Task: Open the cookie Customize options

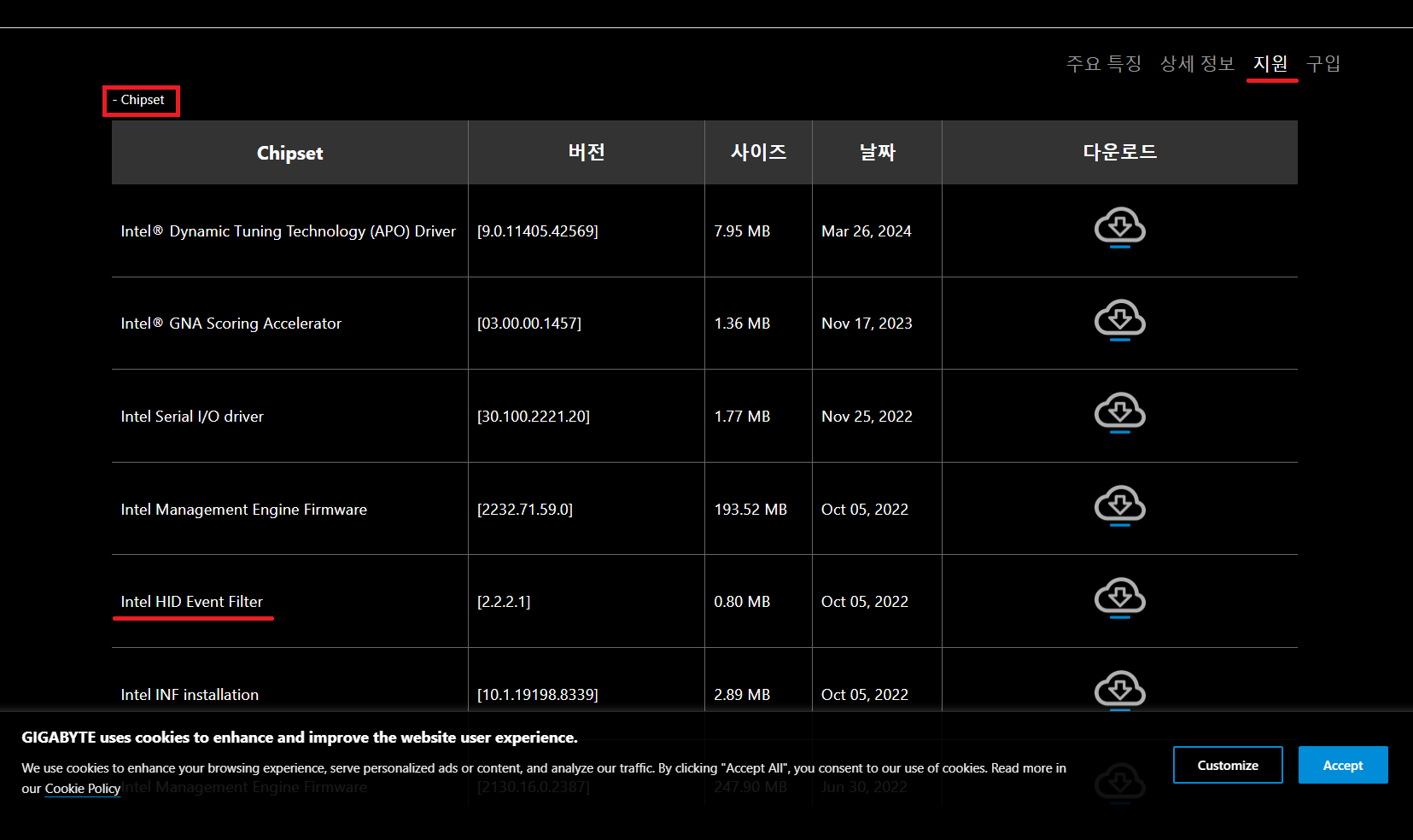Action: 1228,765
